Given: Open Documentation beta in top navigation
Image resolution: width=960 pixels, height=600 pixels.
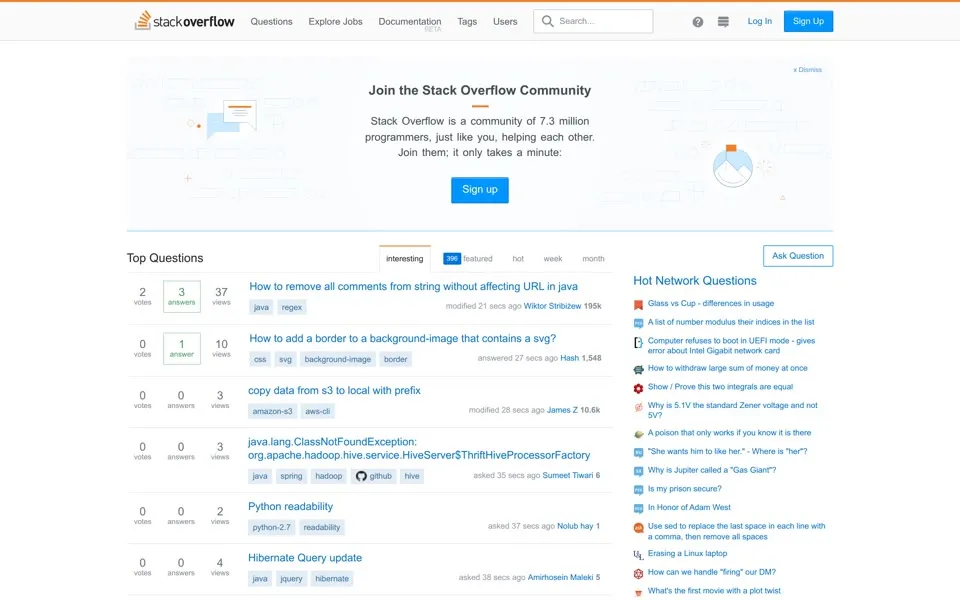Looking at the screenshot, I should point(410,22).
